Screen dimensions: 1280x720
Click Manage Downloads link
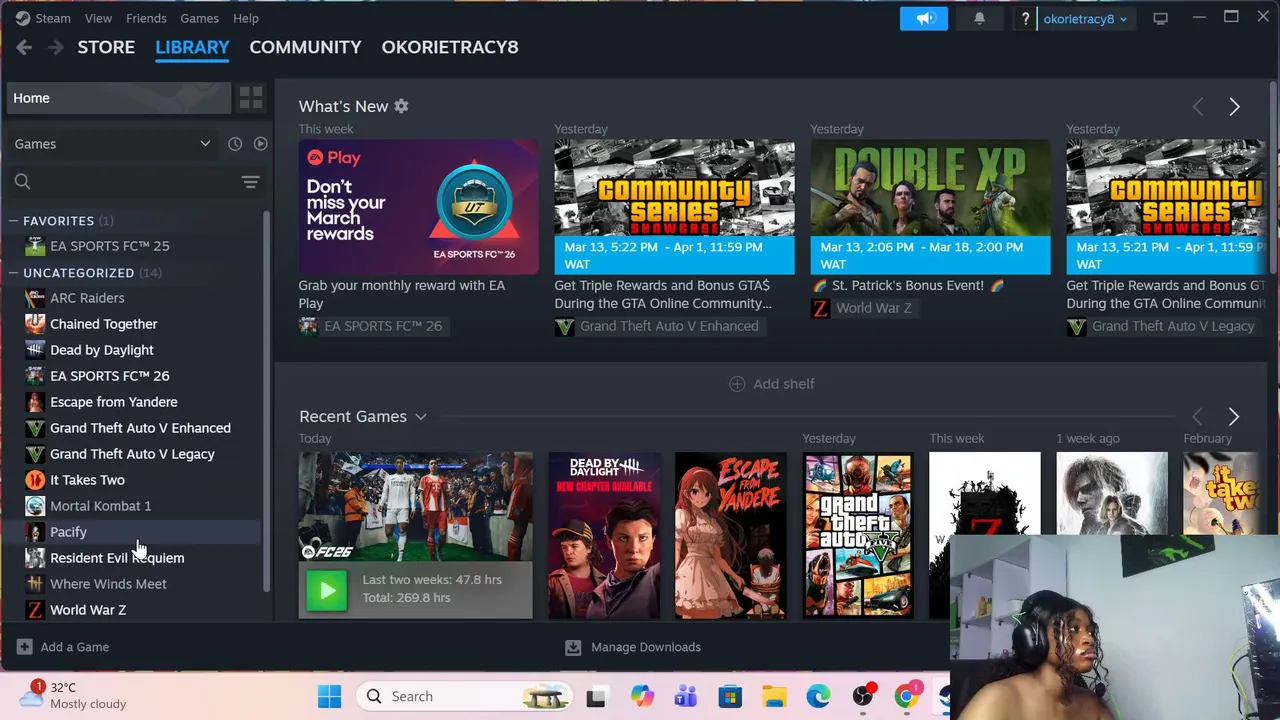click(x=646, y=647)
